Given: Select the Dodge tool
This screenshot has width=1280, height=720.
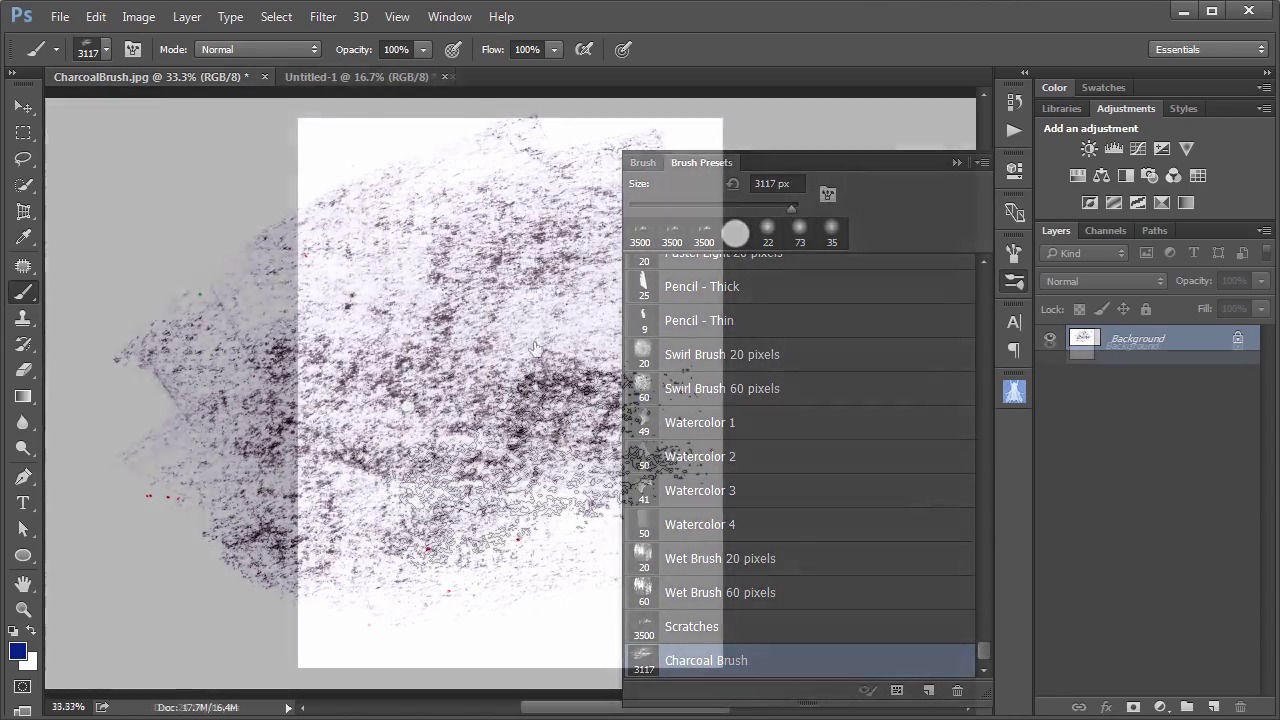Looking at the screenshot, I should click(x=23, y=448).
